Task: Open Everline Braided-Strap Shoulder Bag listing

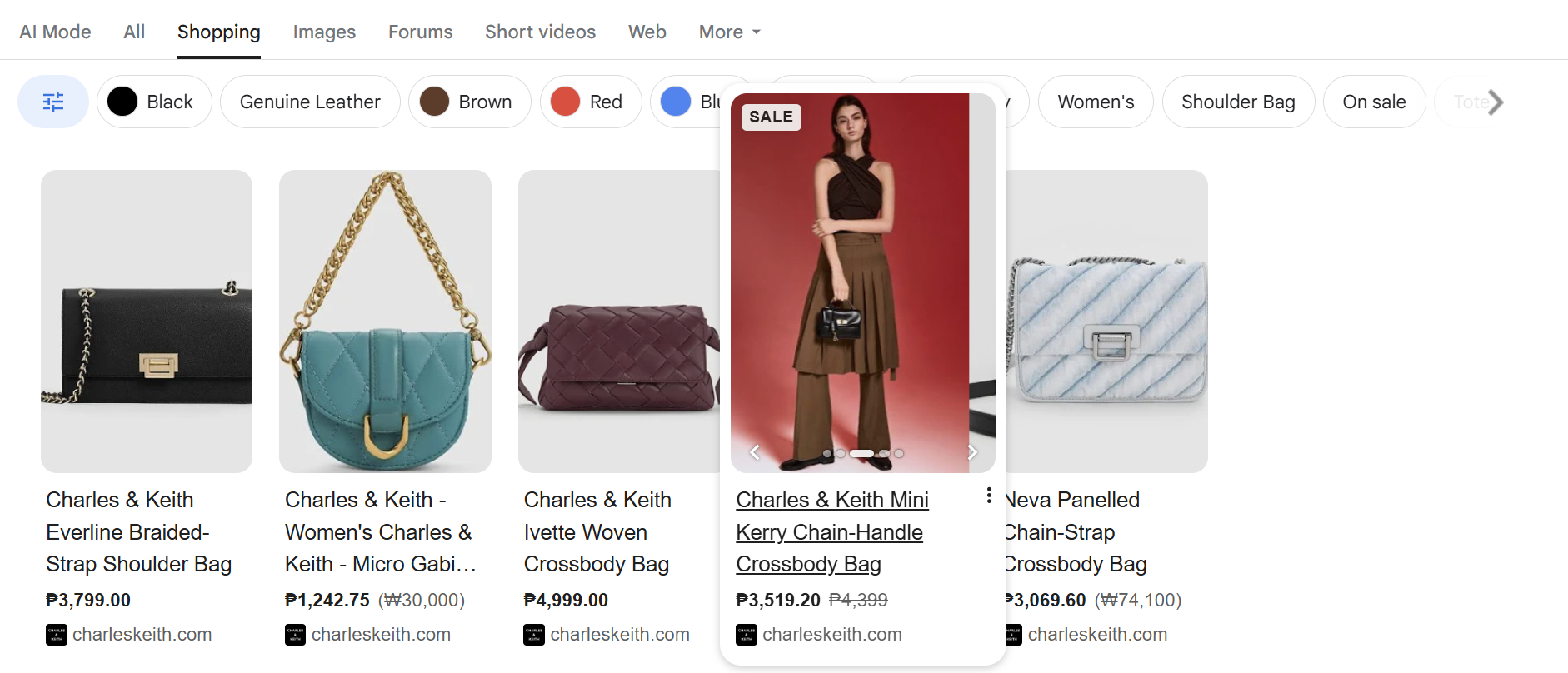Action: click(138, 531)
